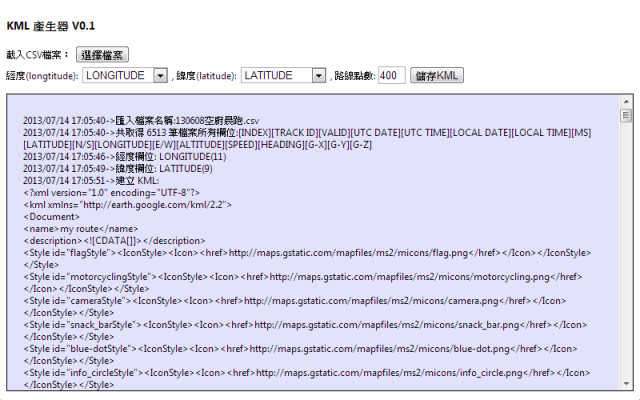Click log line with 130608空府晨跑.csv filename
The image size is (640, 400).
pyautogui.click(x=141, y=121)
